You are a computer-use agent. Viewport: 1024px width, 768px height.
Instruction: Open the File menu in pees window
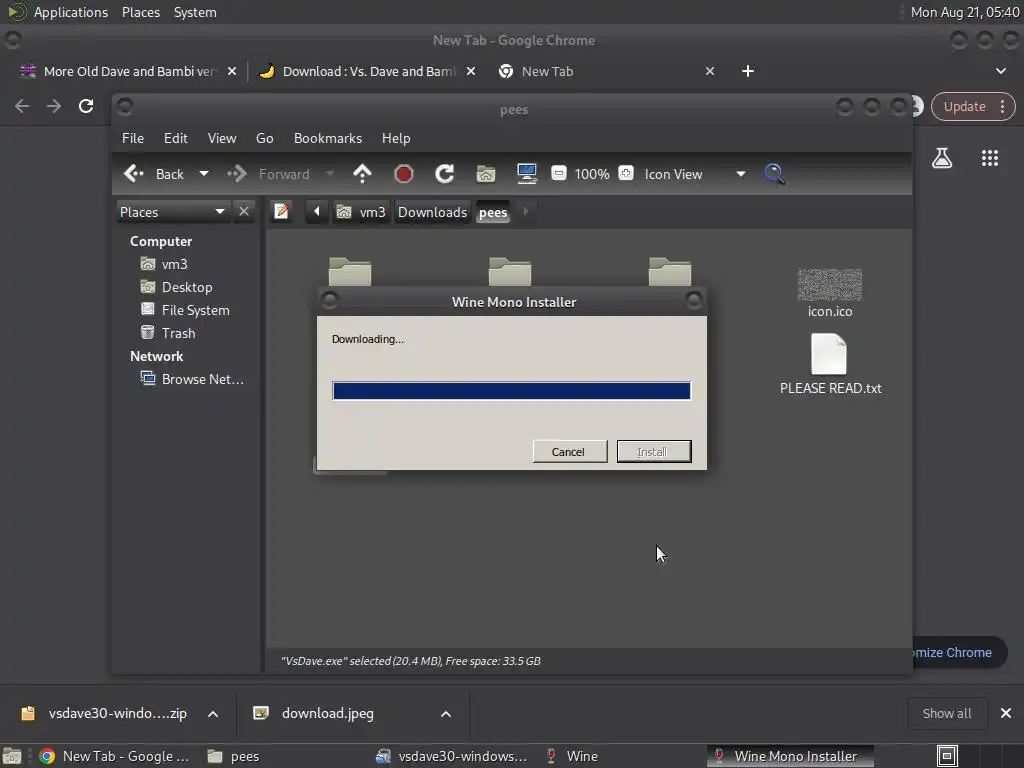click(x=133, y=138)
